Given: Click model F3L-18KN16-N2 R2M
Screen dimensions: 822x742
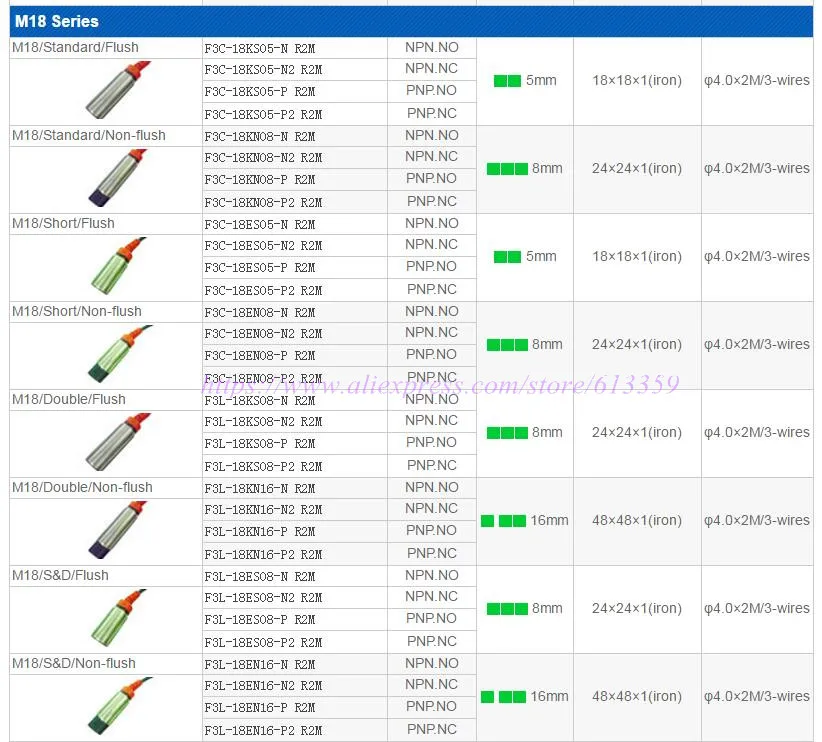Looking at the screenshot, I should pyautogui.click(x=263, y=510).
